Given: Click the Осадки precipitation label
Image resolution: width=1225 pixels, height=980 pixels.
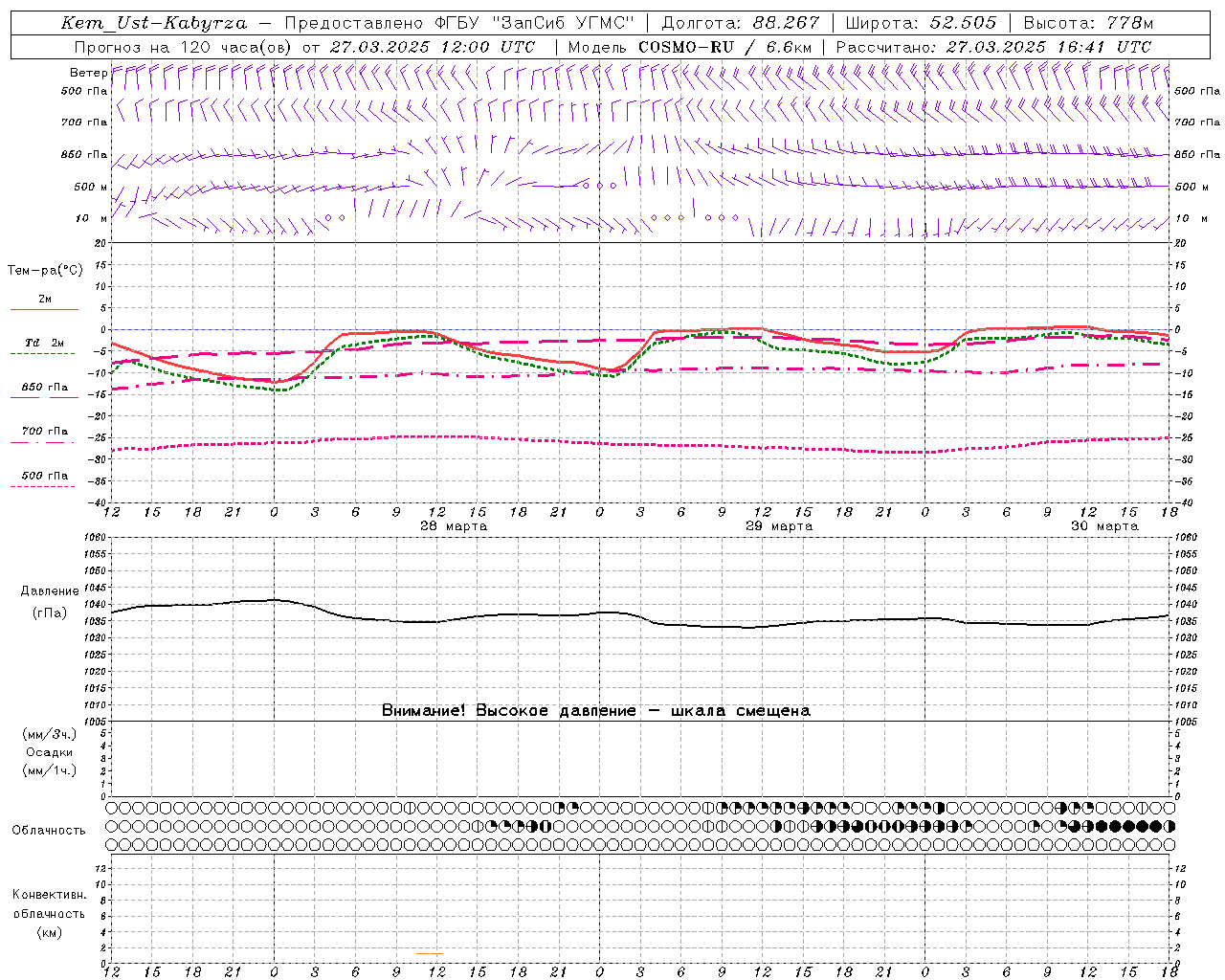Looking at the screenshot, I should tap(50, 752).
